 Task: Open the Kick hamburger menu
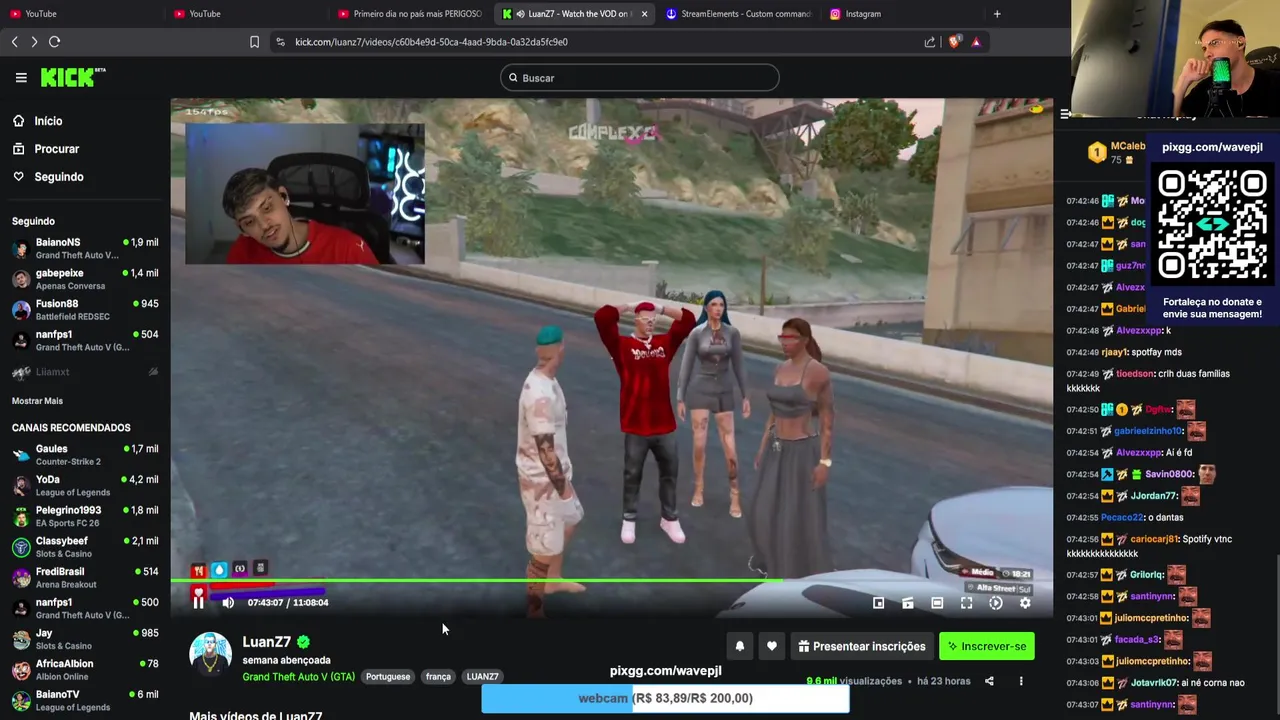click(x=21, y=77)
